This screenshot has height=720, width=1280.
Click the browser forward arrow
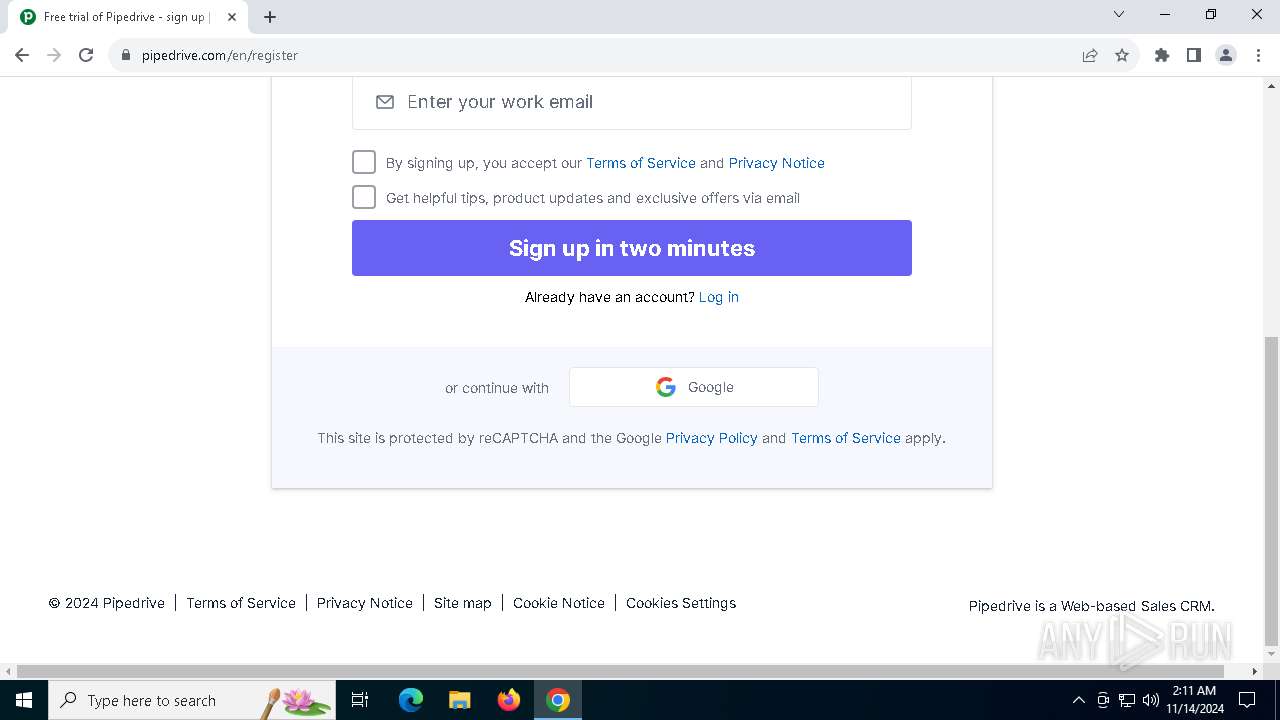(x=54, y=55)
